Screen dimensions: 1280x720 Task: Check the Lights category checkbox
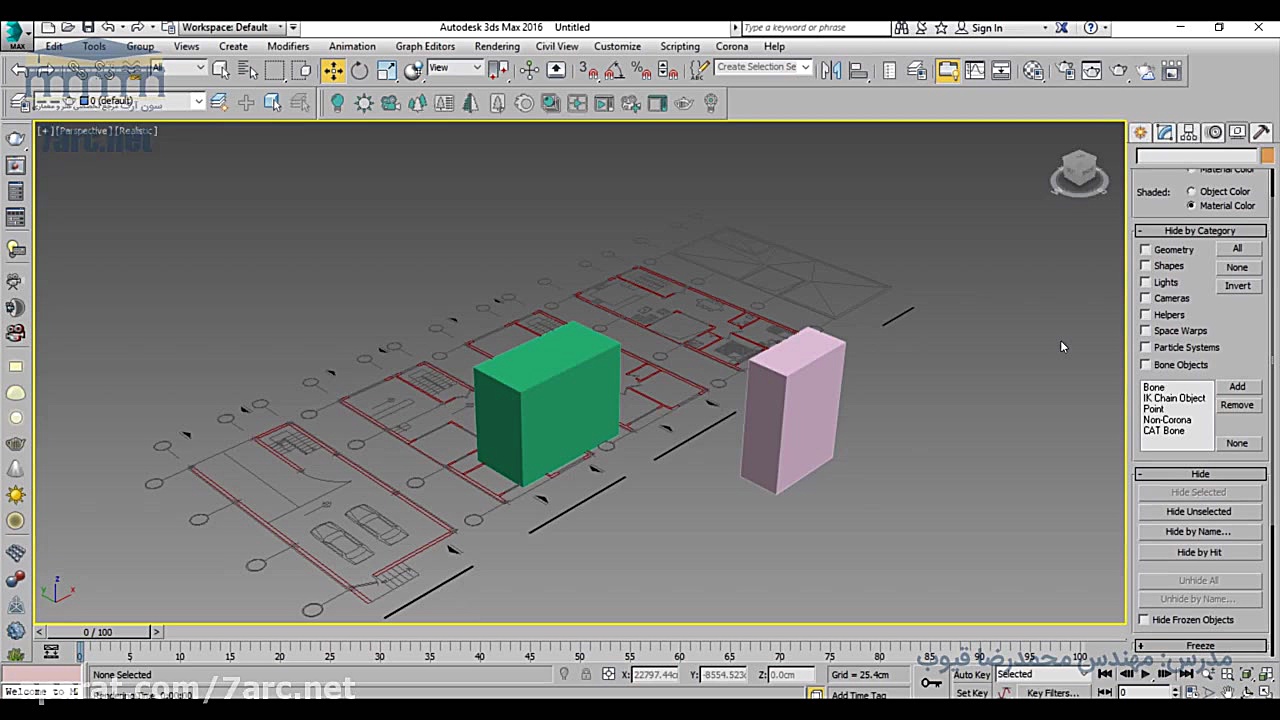click(x=1145, y=282)
